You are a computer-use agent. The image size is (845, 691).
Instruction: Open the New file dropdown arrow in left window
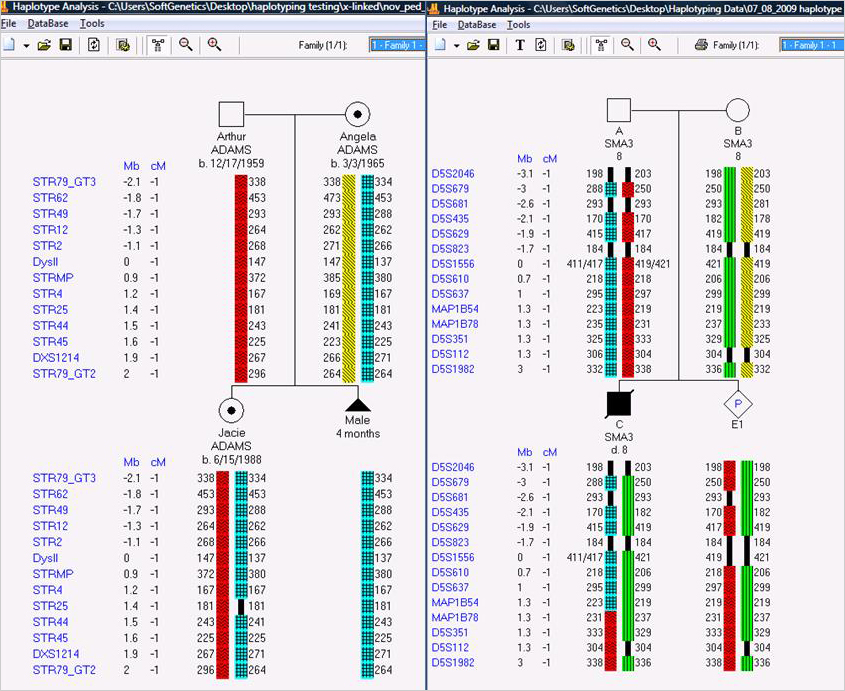(26, 46)
